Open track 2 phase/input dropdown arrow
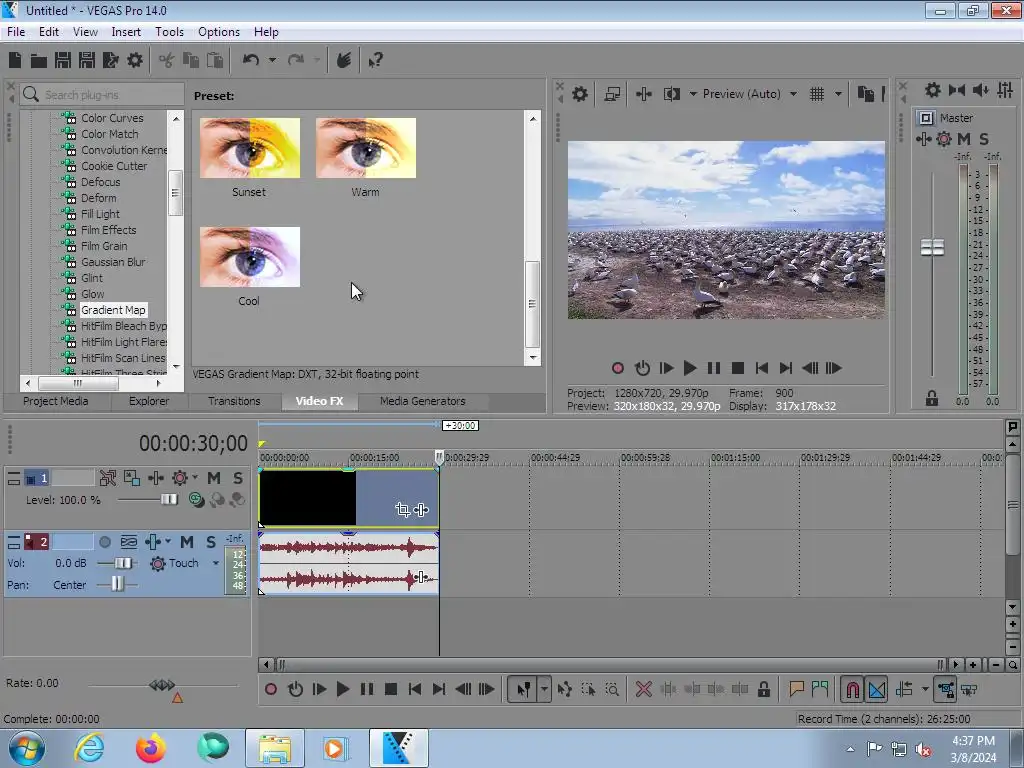The image size is (1024, 768). [x=168, y=541]
